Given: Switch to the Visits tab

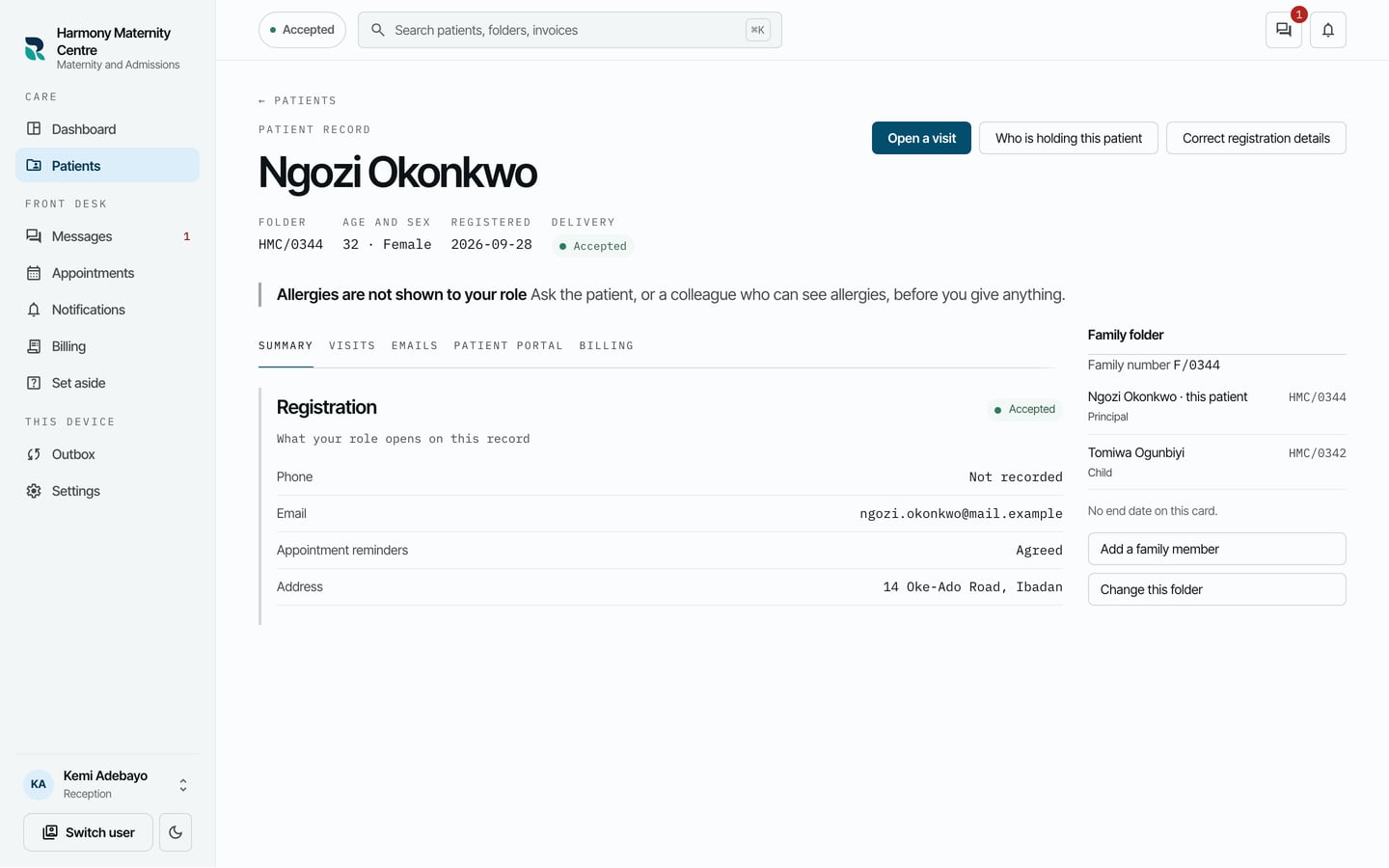Looking at the screenshot, I should click(352, 345).
